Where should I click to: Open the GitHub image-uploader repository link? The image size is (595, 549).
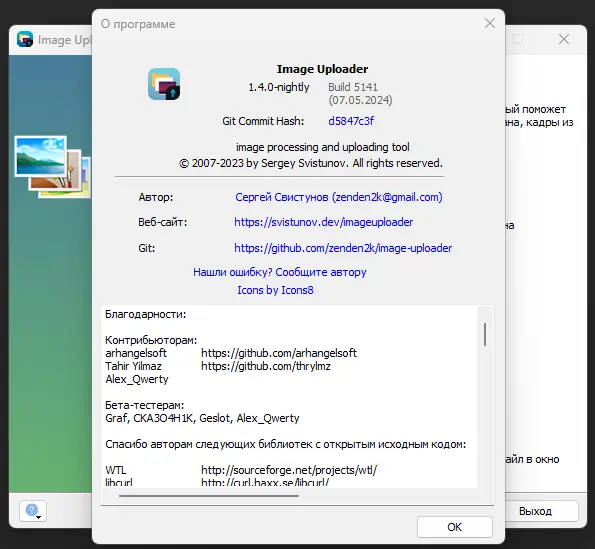click(x=343, y=248)
